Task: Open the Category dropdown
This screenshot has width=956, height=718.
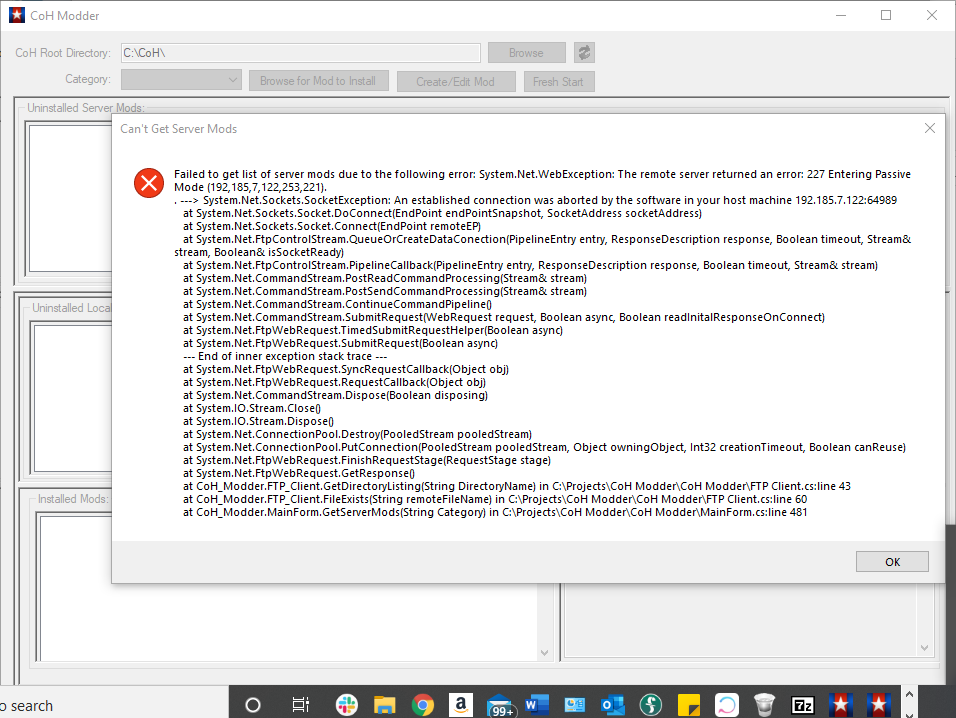Action: point(181,80)
